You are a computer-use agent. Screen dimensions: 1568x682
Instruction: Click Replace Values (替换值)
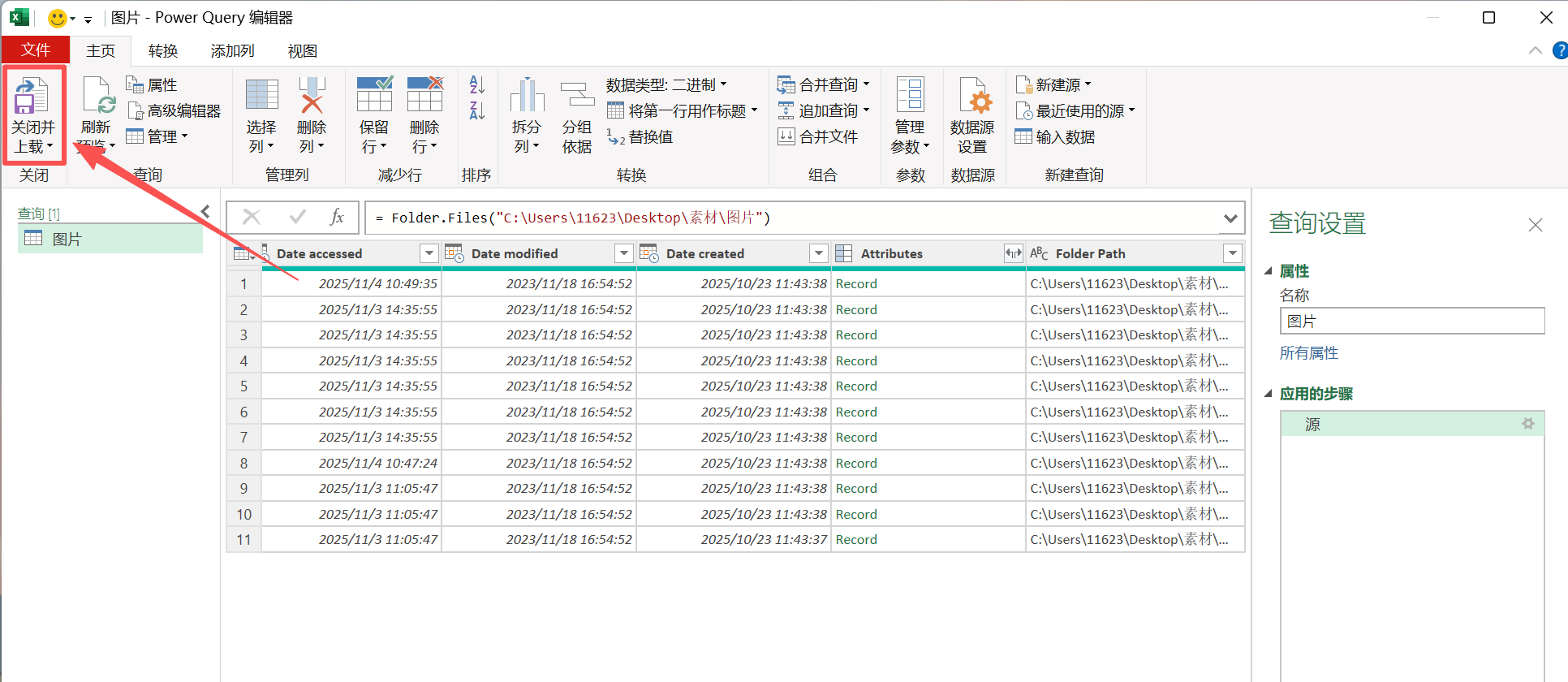640,136
